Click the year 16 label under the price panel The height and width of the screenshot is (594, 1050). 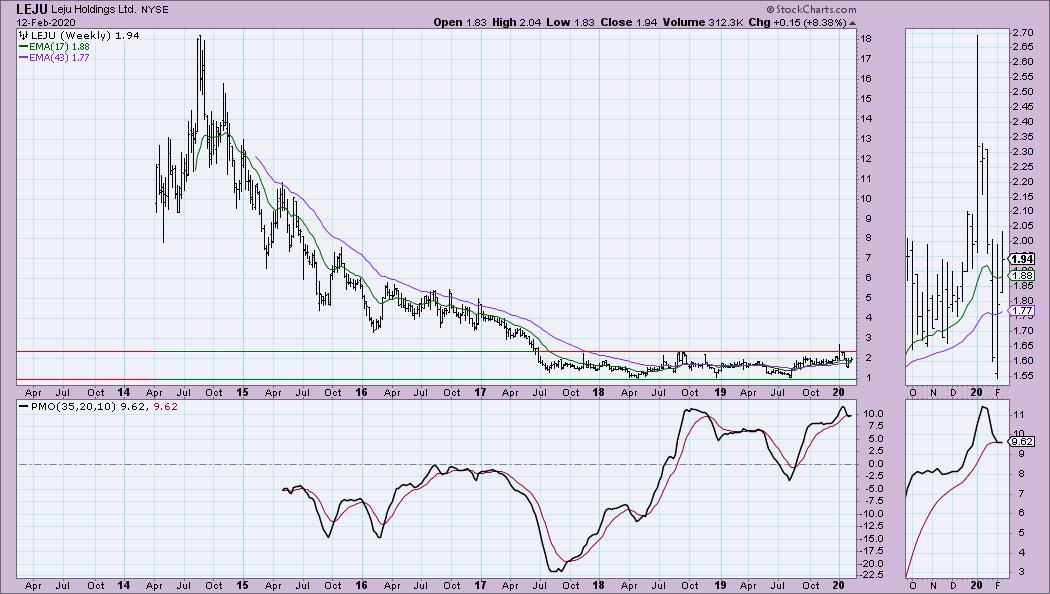coord(361,392)
